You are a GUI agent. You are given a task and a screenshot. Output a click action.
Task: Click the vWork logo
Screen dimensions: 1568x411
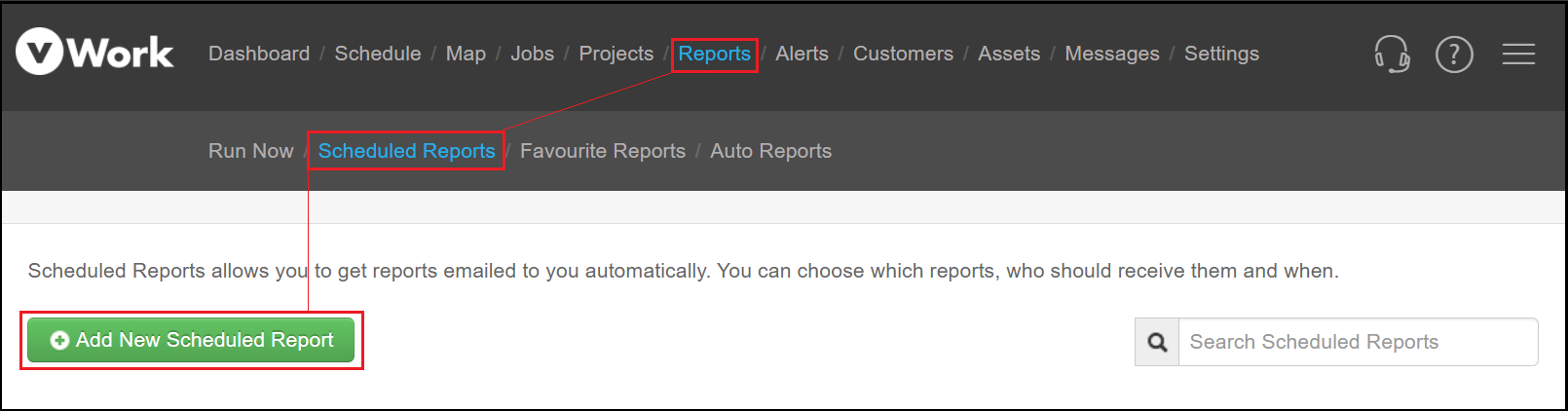pyautogui.click(x=94, y=52)
